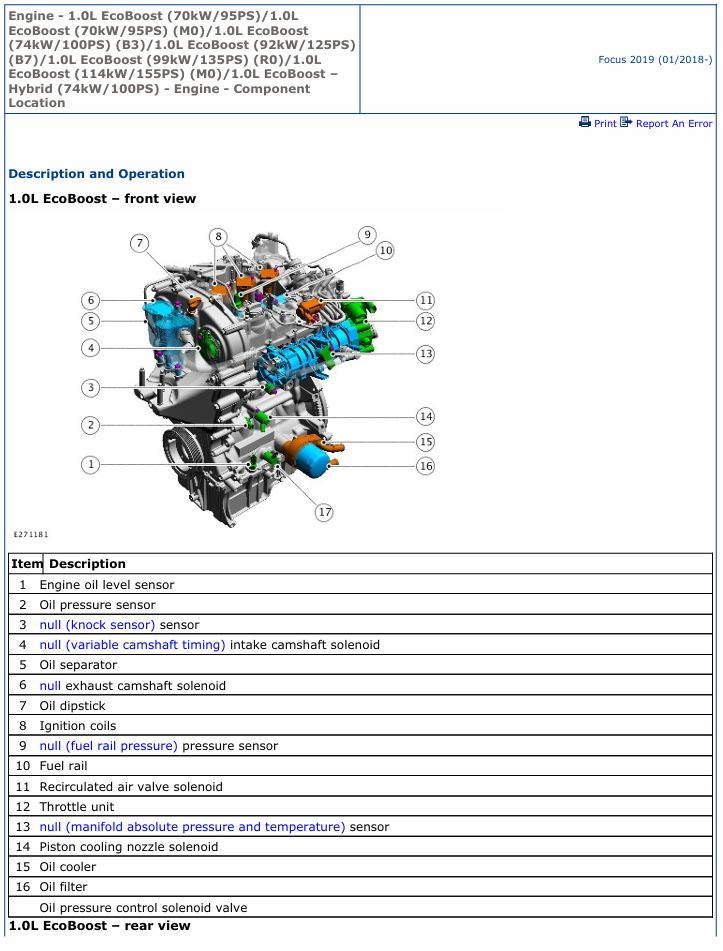The height and width of the screenshot is (951, 723).
Task: Click callout number 8 on the diagram
Action: coord(218,237)
